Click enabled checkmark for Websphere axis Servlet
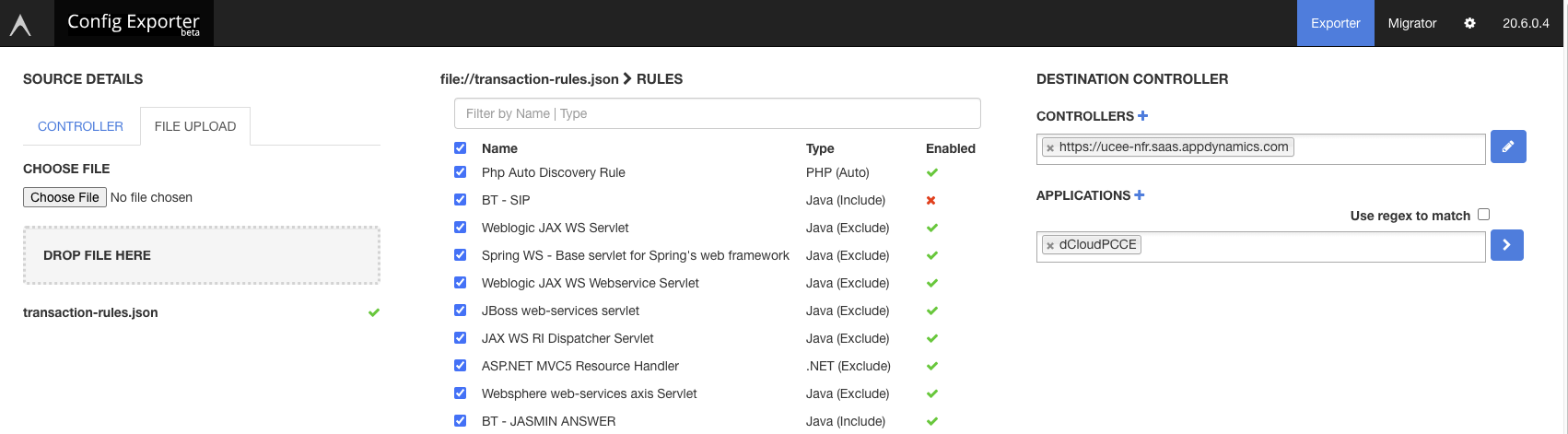Viewport: 1568px width, 434px height. 932,393
